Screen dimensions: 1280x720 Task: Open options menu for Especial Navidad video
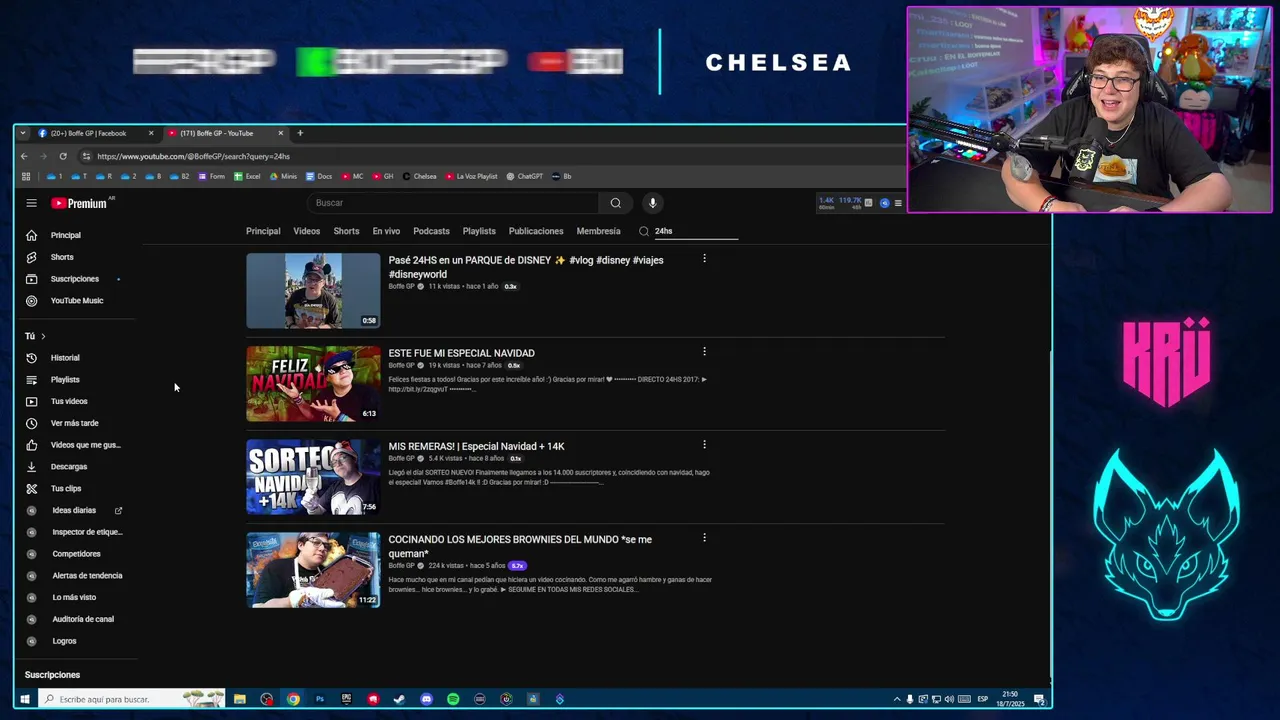coord(704,352)
